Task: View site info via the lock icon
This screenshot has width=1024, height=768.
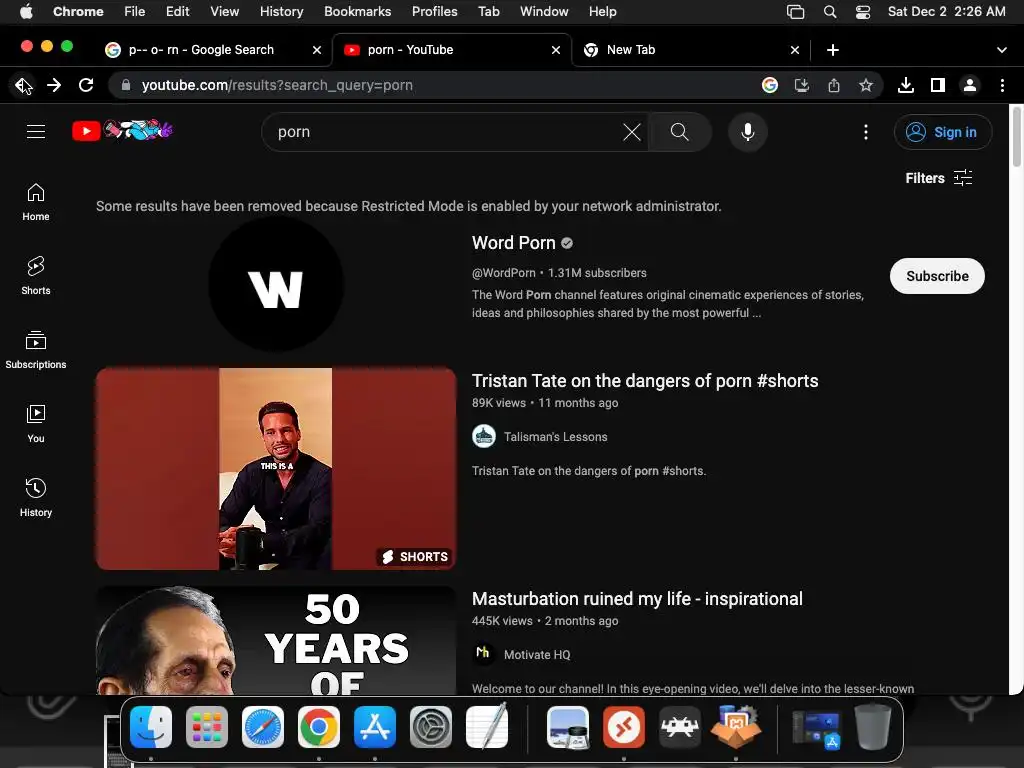Action: pyautogui.click(x=126, y=85)
